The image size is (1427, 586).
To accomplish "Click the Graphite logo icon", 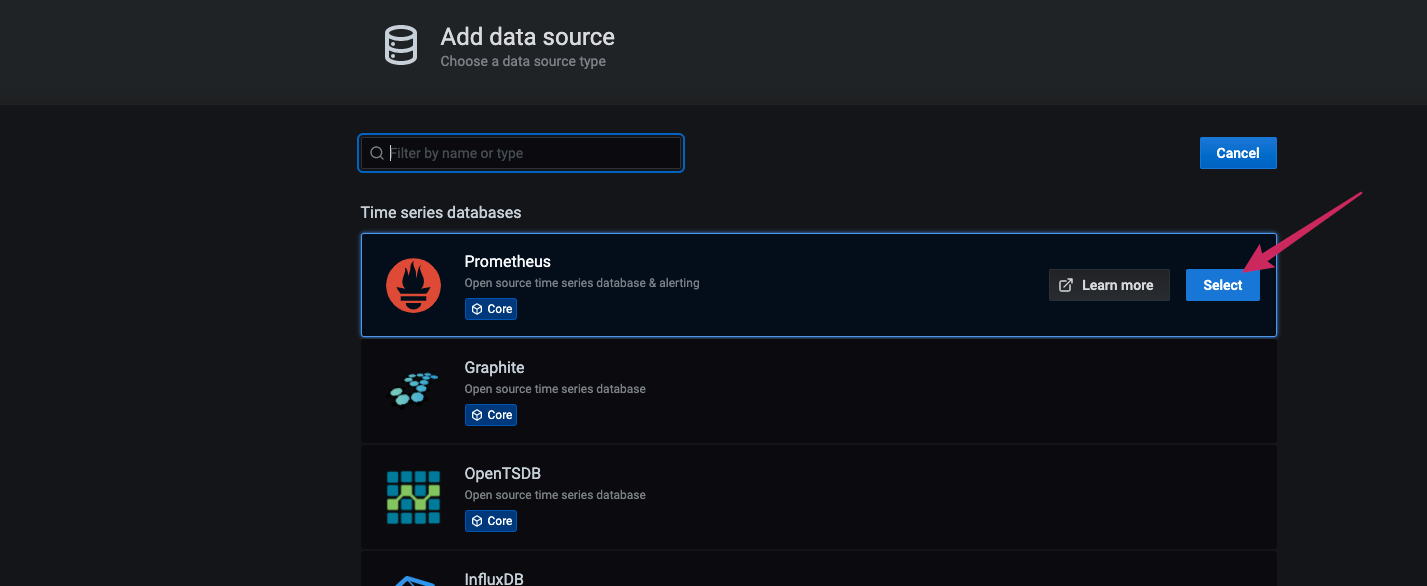I will tap(413, 389).
